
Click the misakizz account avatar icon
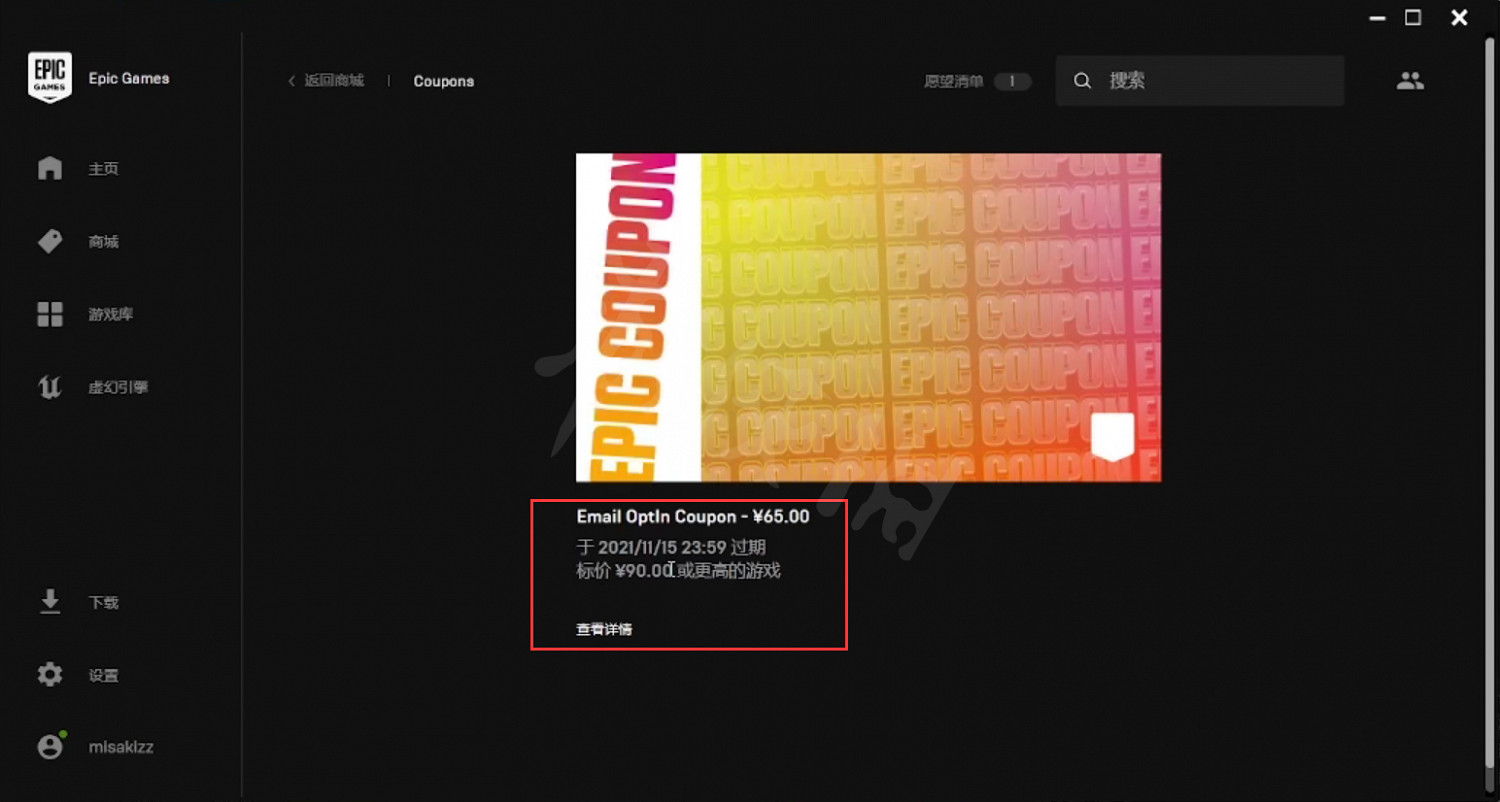[x=49, y=747]
